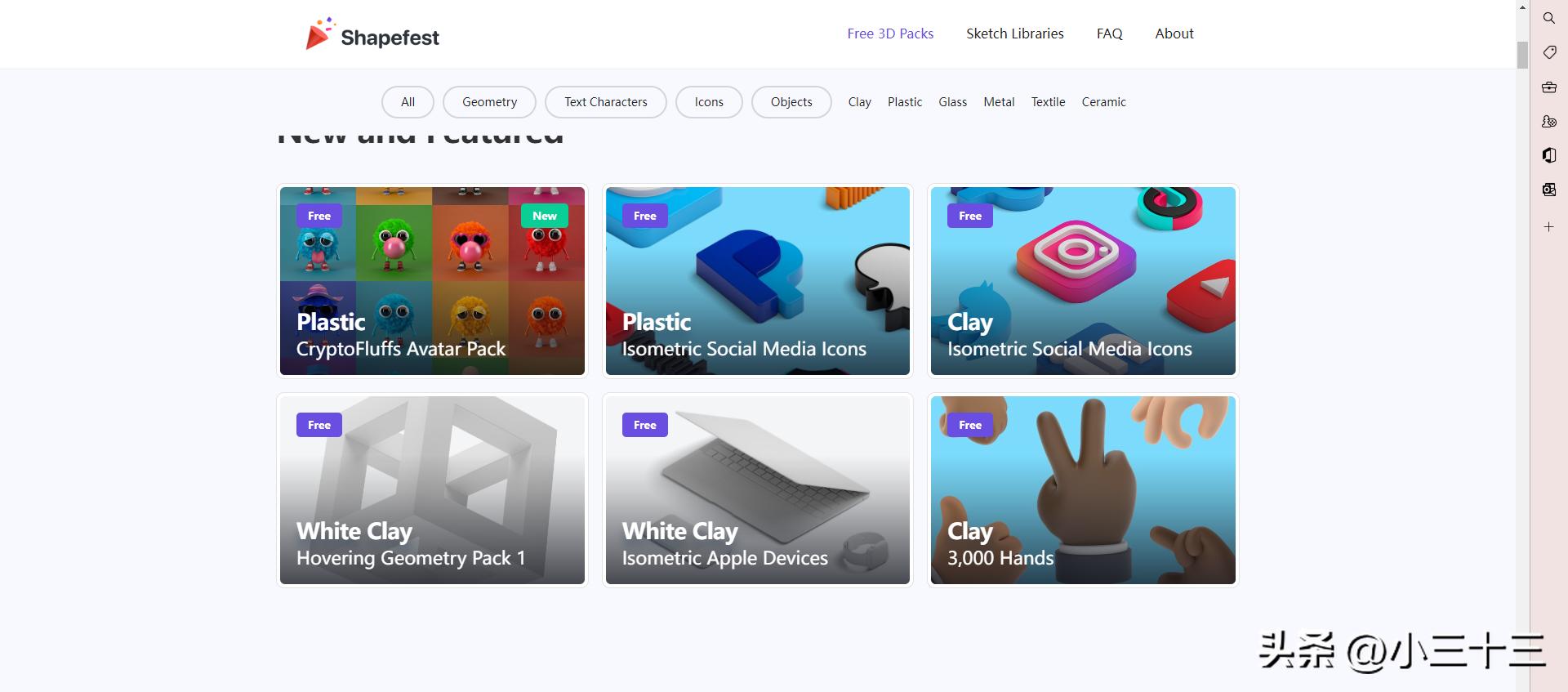Click Free badge on CryptoFluffs card
This screenshot has height=692, width=1568.
(319, 216)
